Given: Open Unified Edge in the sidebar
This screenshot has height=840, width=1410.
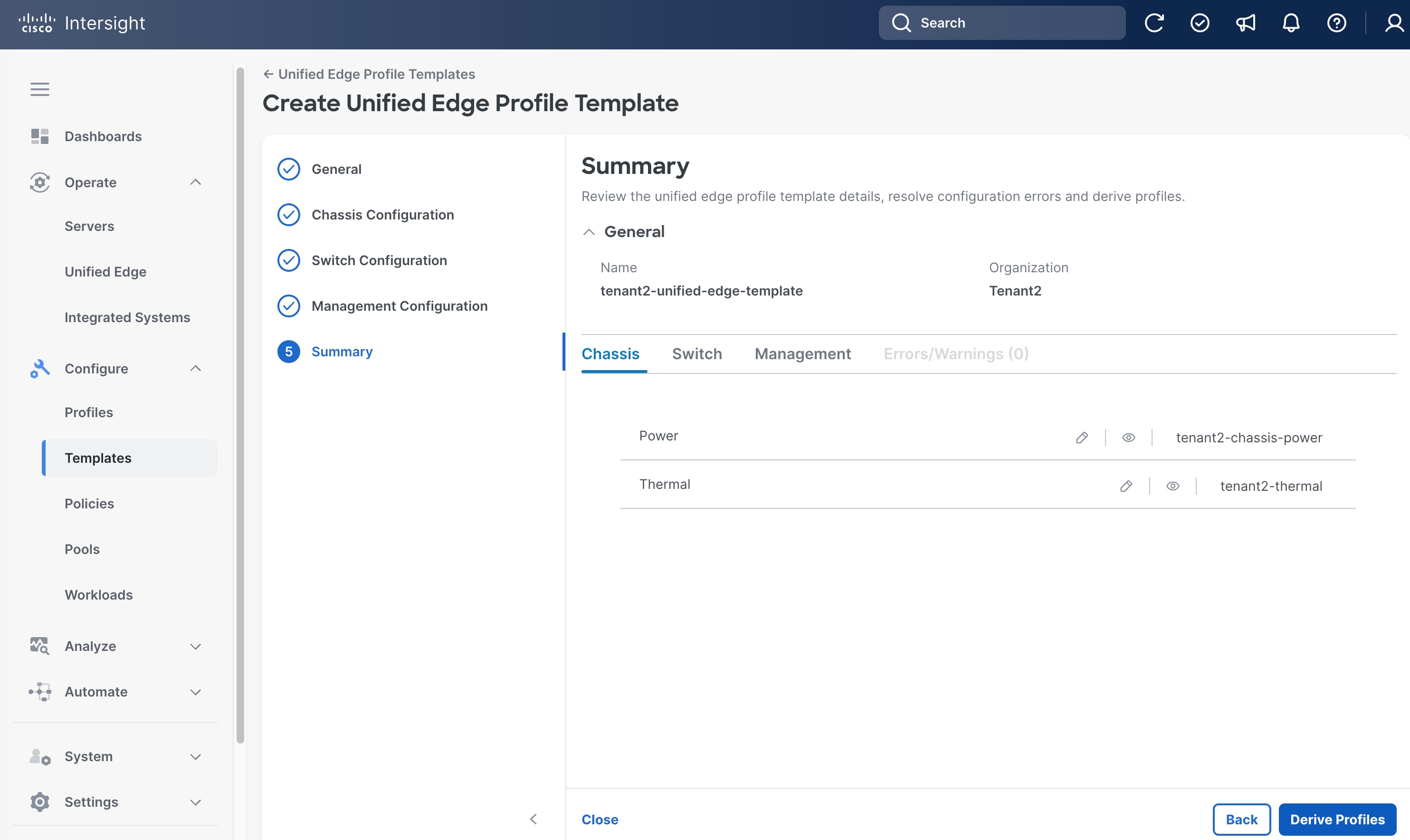Looking at the screenshot, I should point(105,272).
